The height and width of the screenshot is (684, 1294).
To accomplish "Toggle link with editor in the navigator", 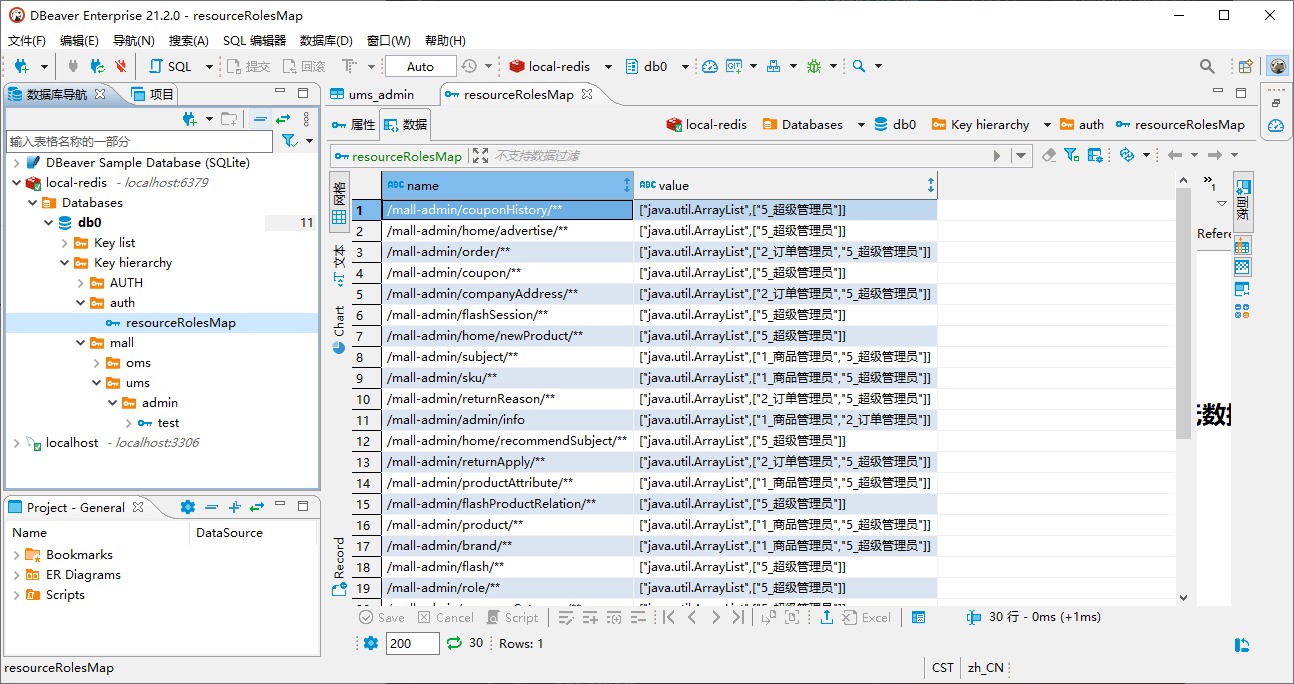I will click(283, 119).
